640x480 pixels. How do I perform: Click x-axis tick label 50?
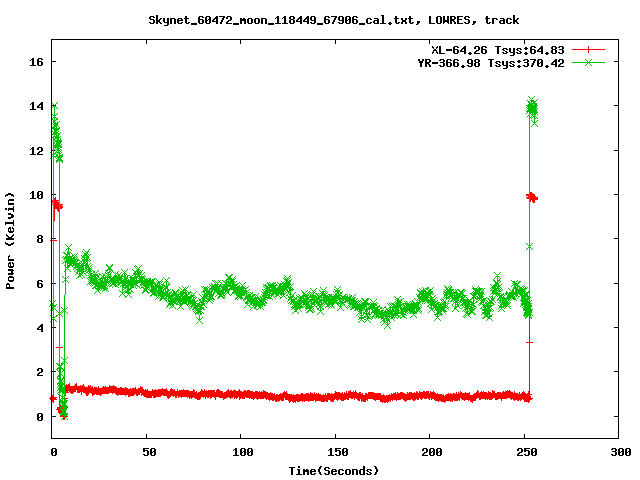[x=149, y=452]
